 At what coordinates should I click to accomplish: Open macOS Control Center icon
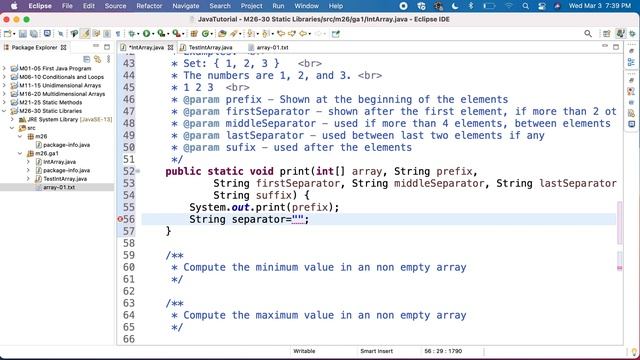(x=542, y=6)
